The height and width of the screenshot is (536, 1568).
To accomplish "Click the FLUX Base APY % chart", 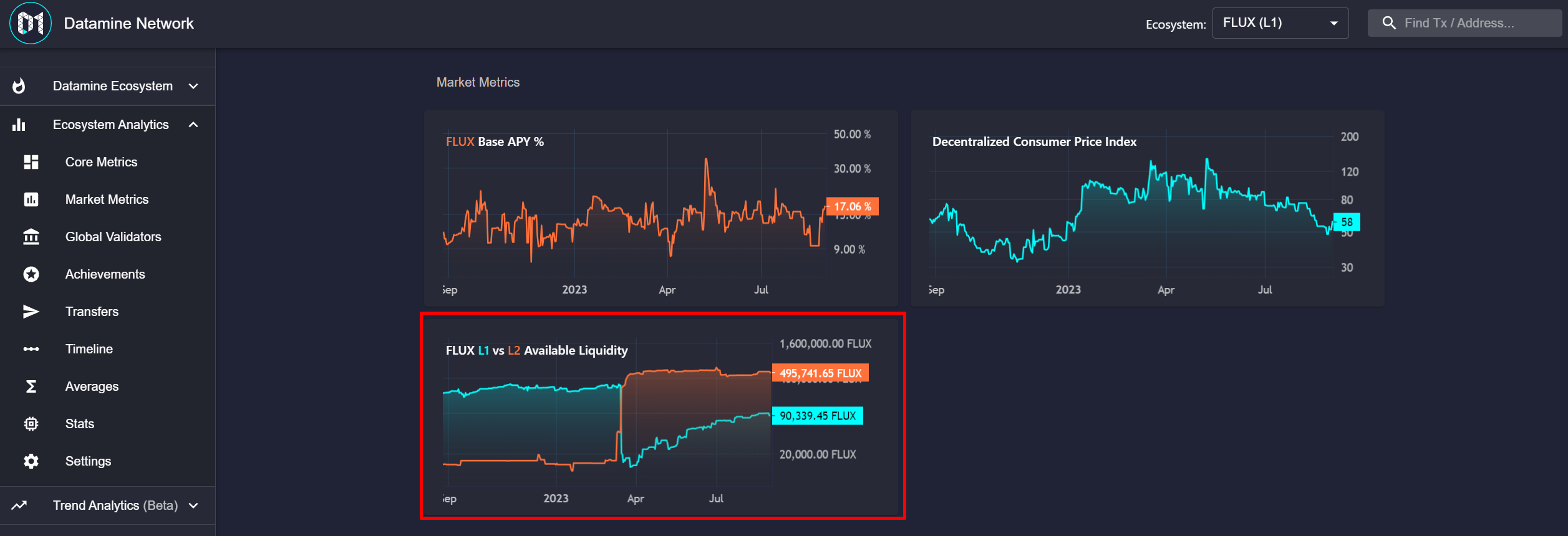I will click(x=661, y=208).
